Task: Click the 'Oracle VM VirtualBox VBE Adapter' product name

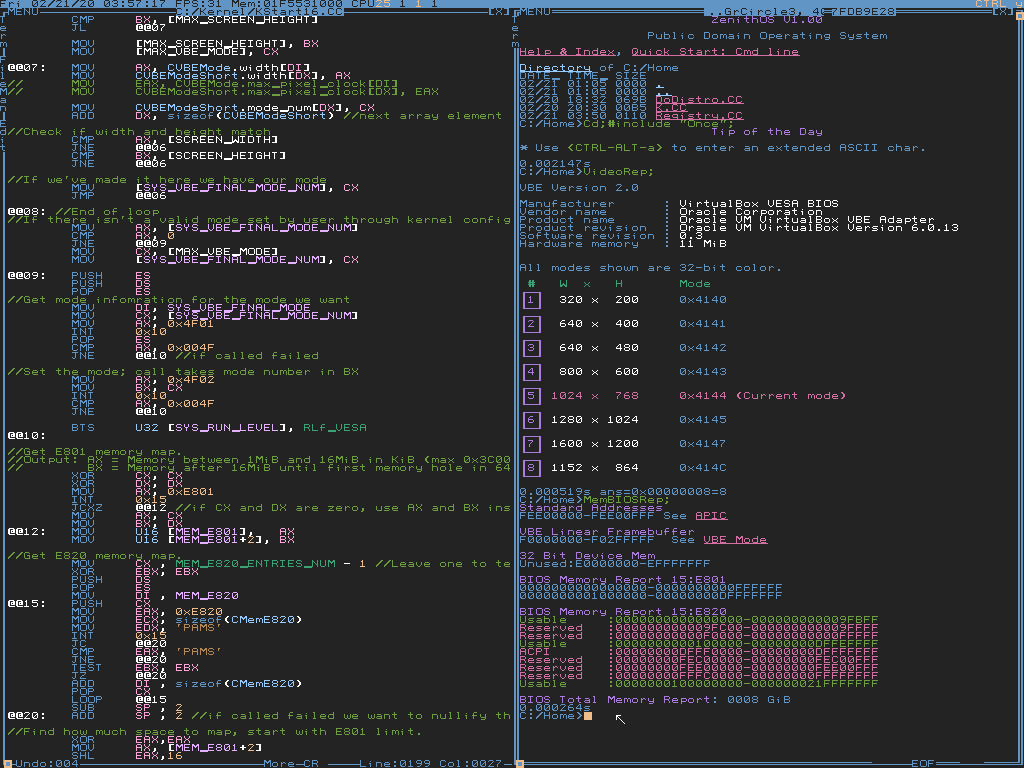Action: (807, 219)
